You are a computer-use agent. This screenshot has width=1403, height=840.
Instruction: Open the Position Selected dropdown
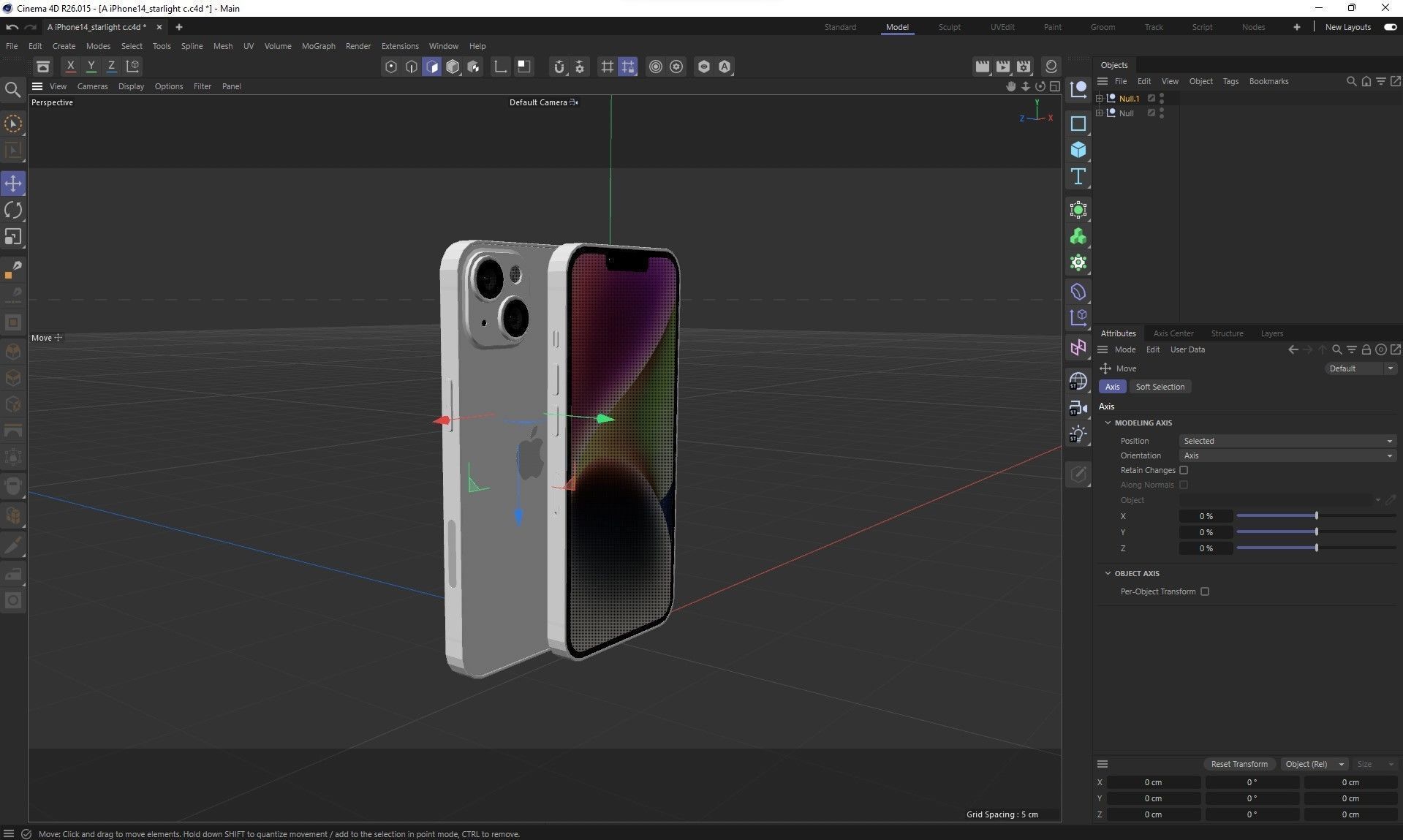pos(1287,441)
